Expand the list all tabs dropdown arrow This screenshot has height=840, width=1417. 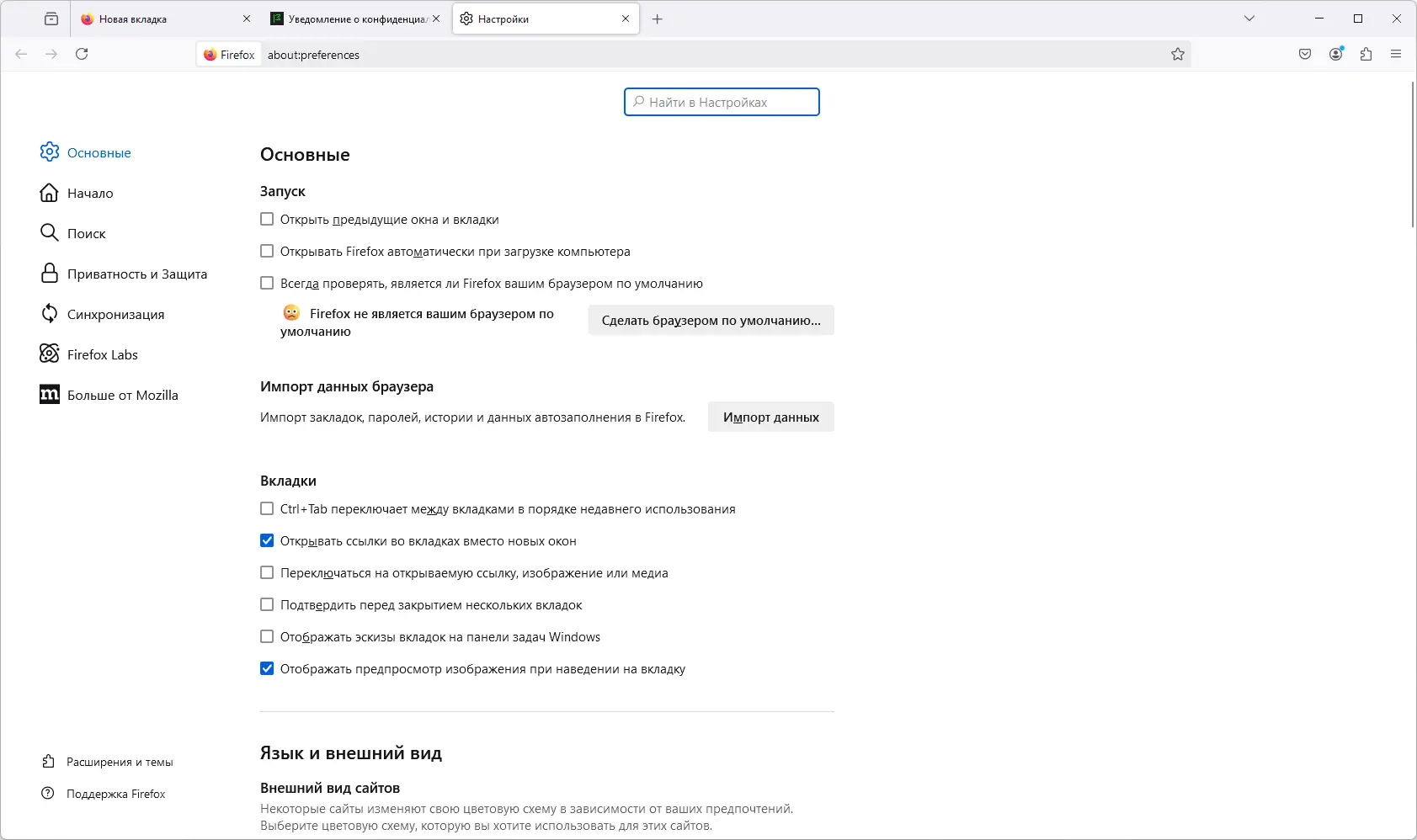pyautogui.click(x=1249, y=19)
